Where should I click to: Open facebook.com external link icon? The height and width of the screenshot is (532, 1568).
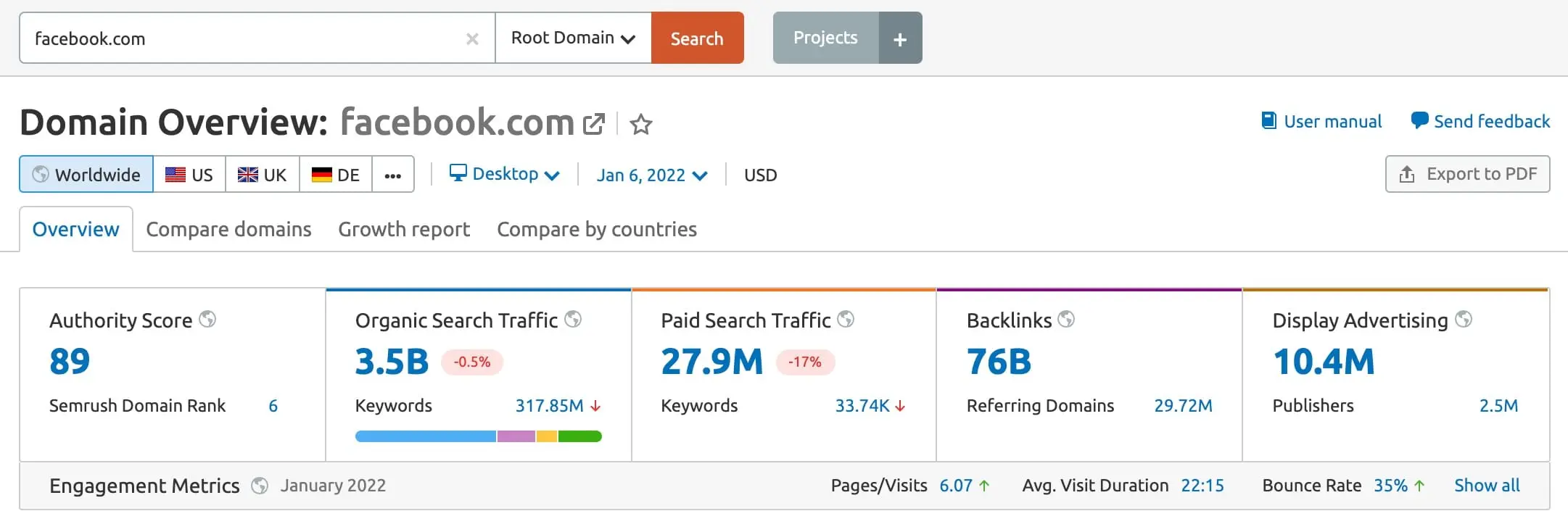click(x=593, y=124)
